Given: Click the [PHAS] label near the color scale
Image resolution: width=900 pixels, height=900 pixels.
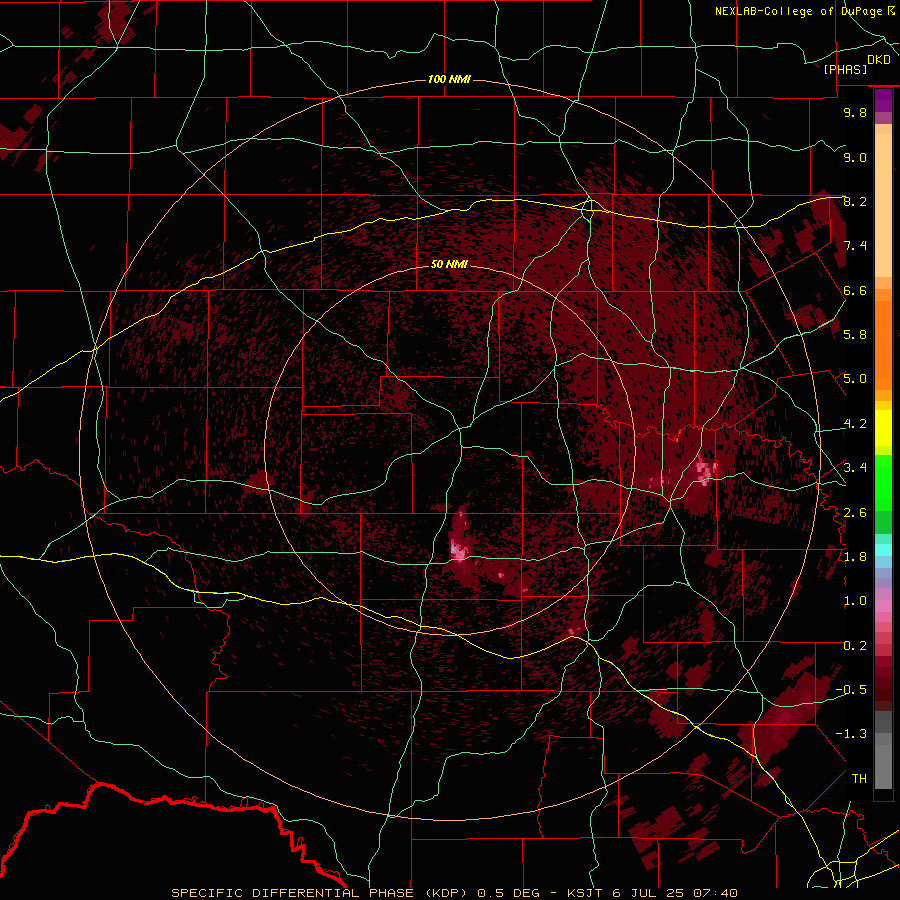Looking at the screenshot, I should 845,69.
